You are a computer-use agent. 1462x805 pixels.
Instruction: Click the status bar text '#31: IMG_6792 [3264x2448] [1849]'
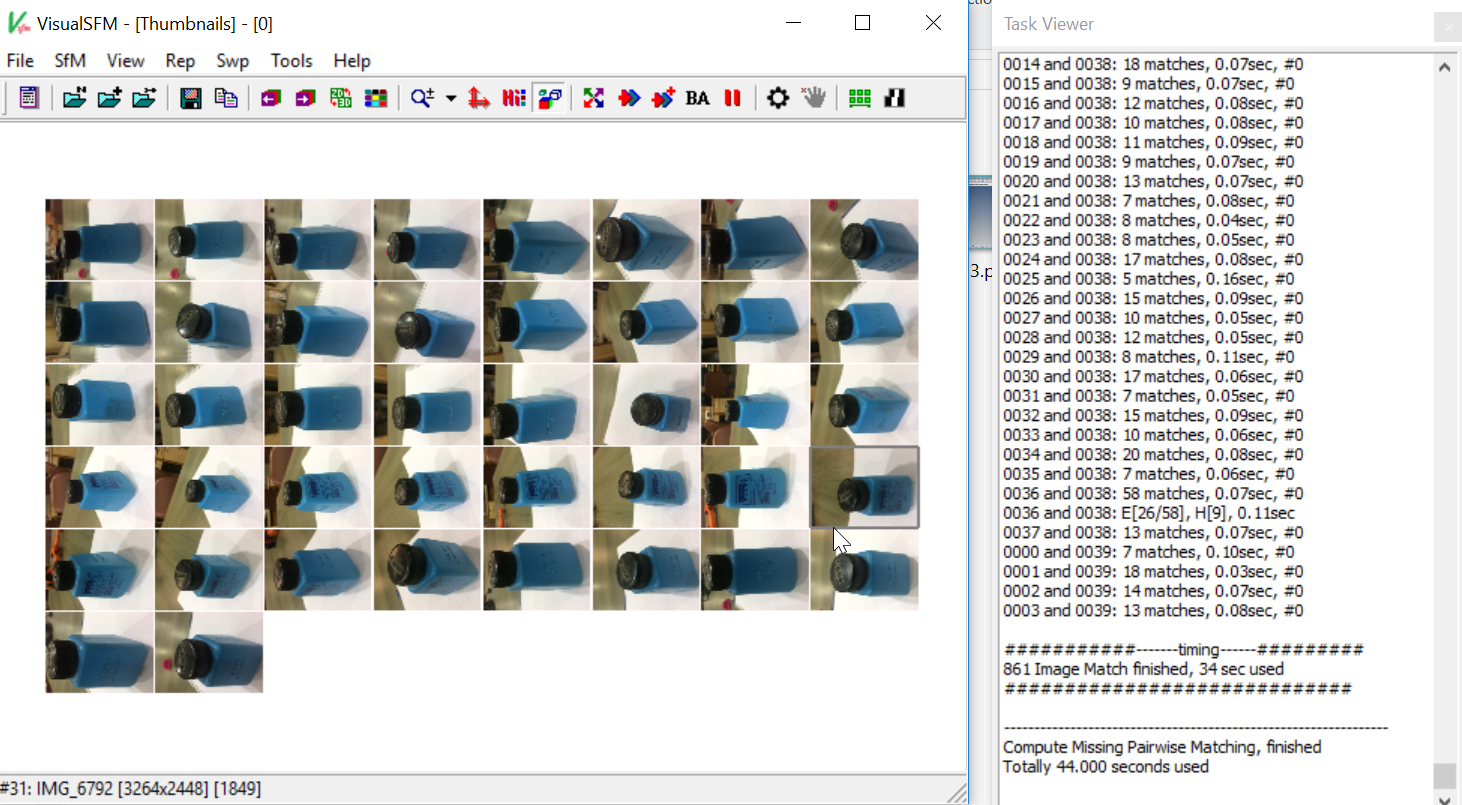[x=132, y=789]
